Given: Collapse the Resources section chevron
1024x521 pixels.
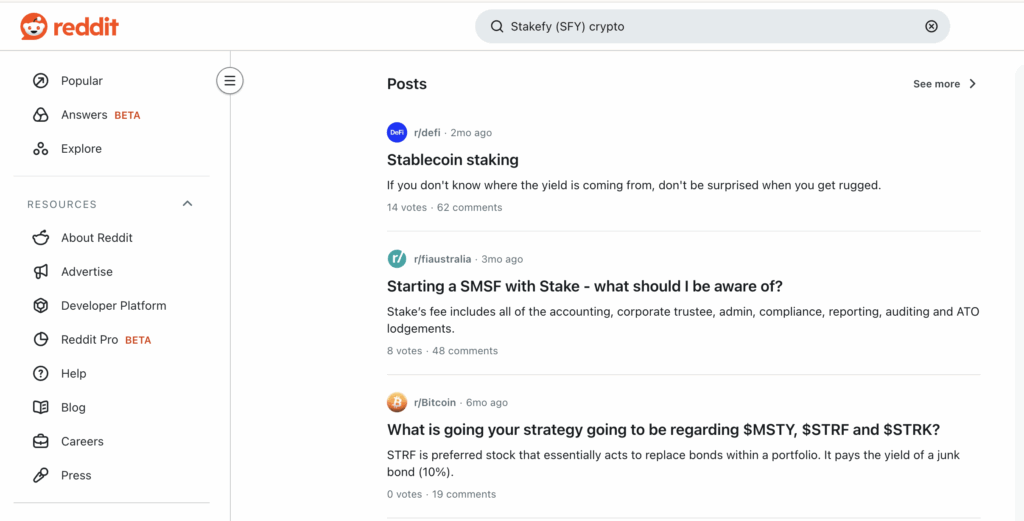Looking at the screenshot, I should tap(187, 204).
